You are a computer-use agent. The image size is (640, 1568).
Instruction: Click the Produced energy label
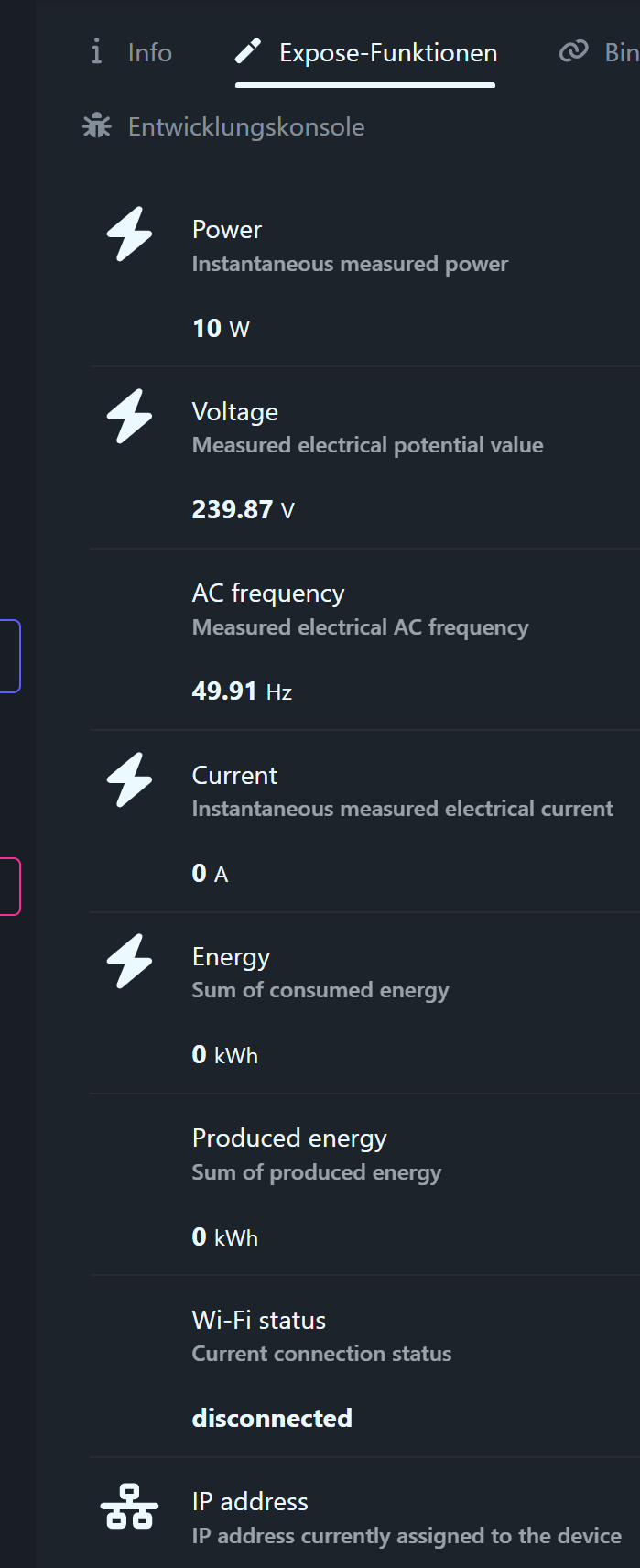click(289, 1138)
